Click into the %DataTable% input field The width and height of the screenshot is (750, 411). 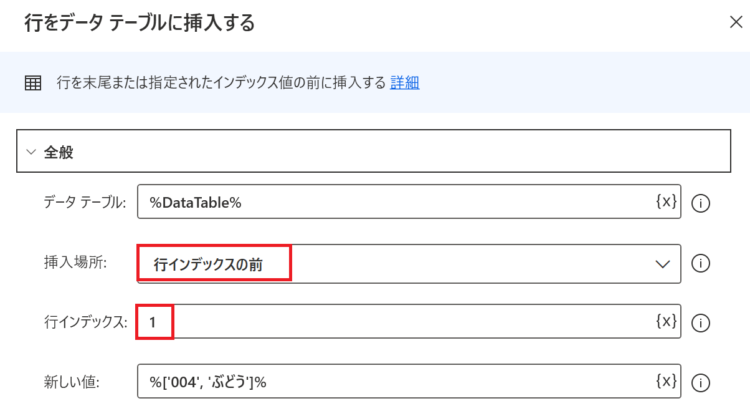click(409, 202)
